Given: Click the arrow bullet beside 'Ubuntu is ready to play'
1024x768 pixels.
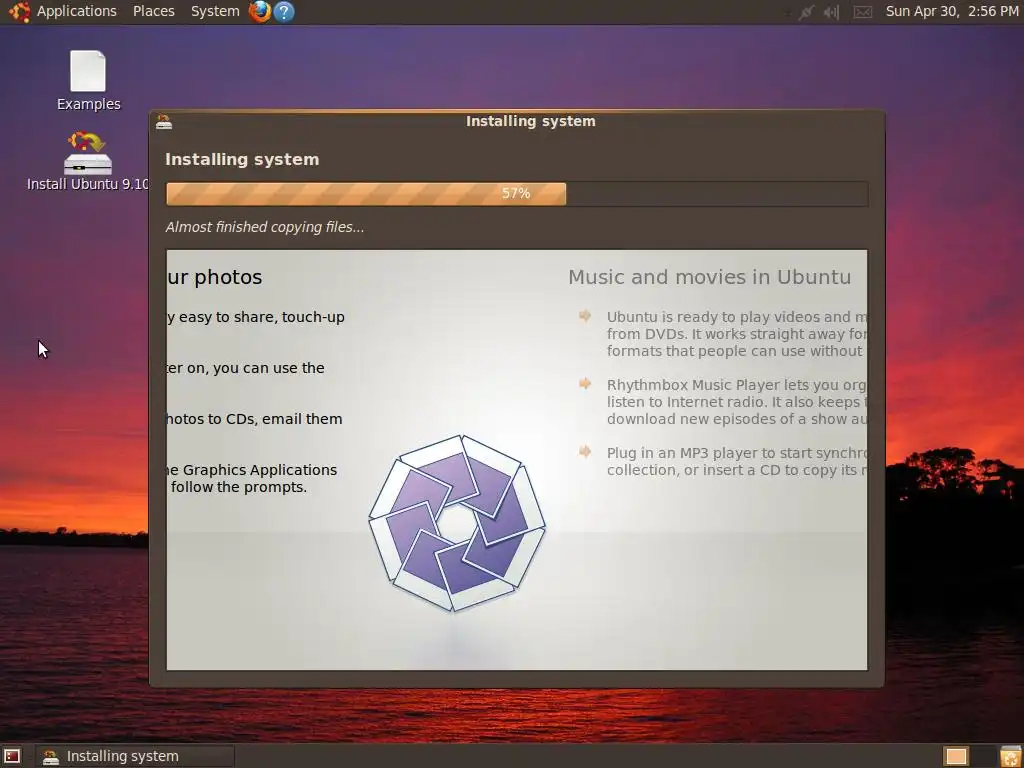Looking at the screenshot, I should coord(585,316).
